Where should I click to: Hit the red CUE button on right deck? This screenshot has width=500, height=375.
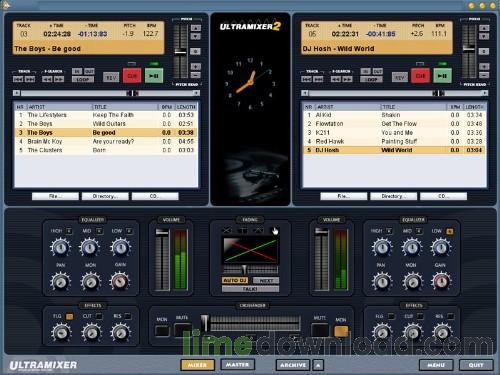[420, 76]
